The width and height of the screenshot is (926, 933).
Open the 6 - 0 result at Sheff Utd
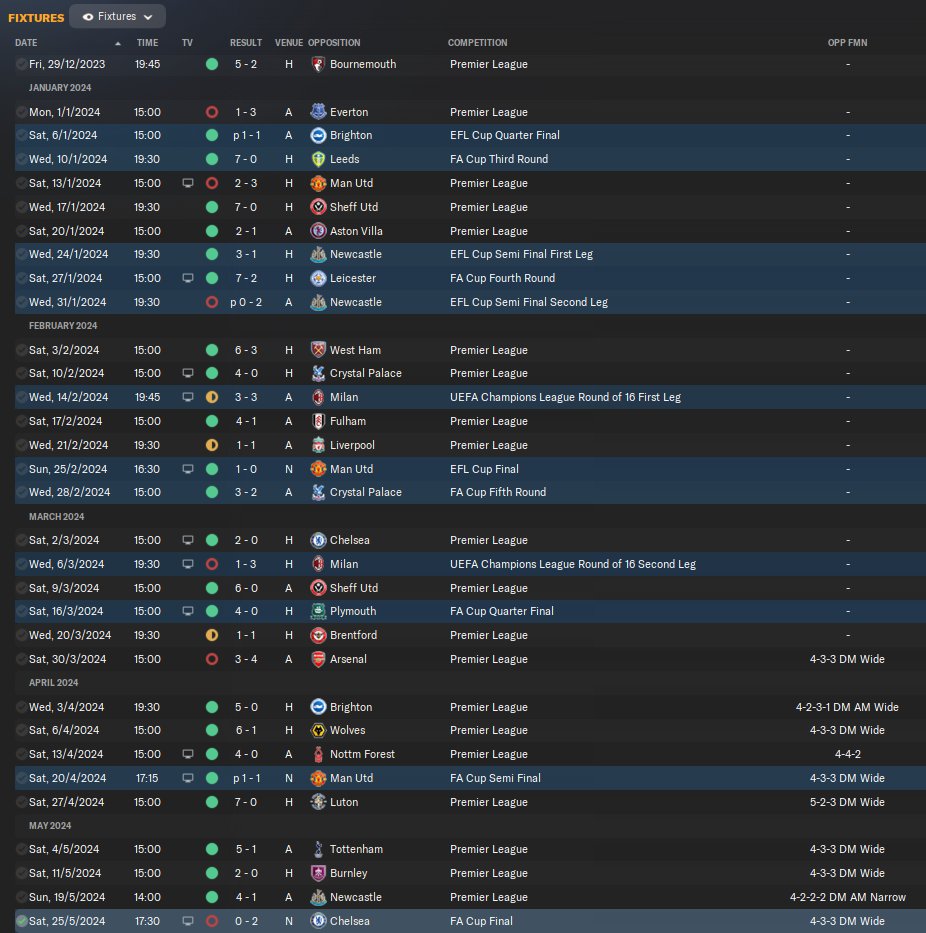pos(246,588)
